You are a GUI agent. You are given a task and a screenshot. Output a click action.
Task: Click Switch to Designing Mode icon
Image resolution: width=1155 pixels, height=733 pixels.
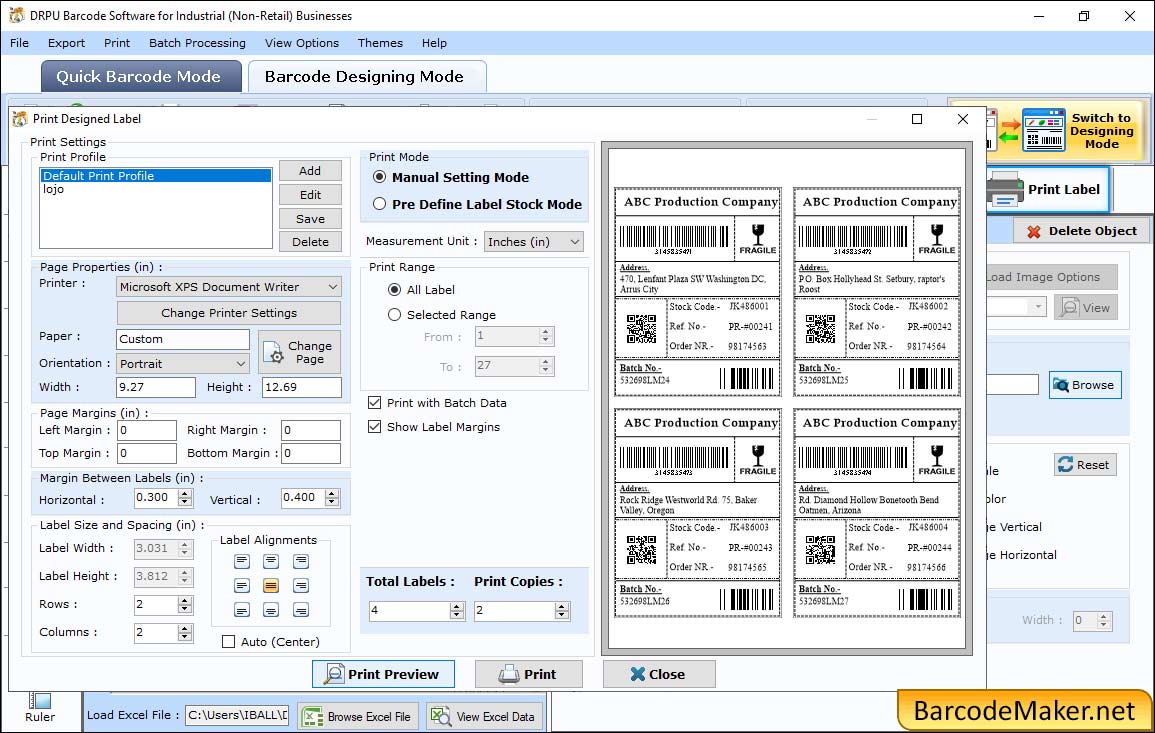click(x=1043, y=130)
